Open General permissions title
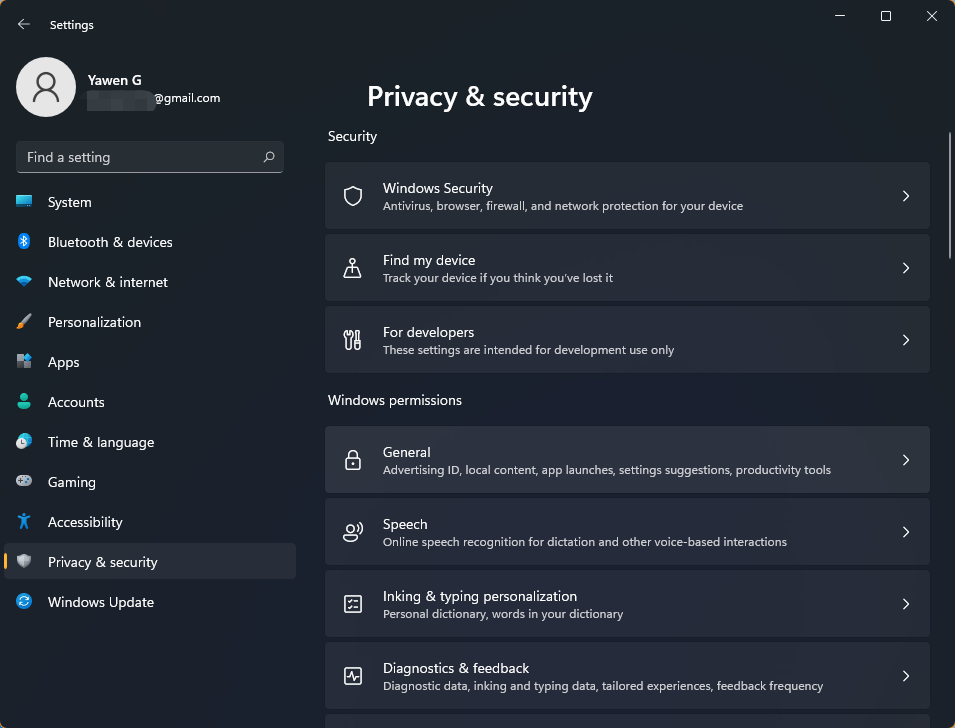The width and height of the screenshot is (955, 728). 406,452
